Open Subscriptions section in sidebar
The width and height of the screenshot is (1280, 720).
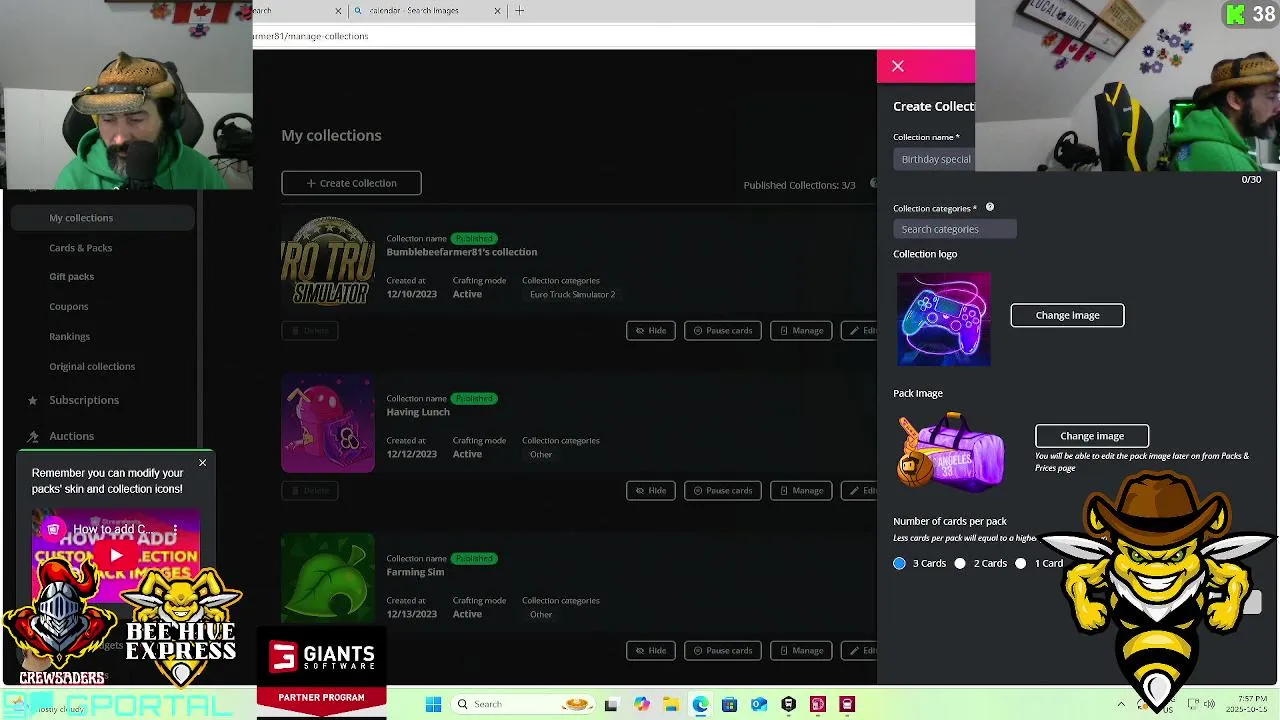pos(84,400)
